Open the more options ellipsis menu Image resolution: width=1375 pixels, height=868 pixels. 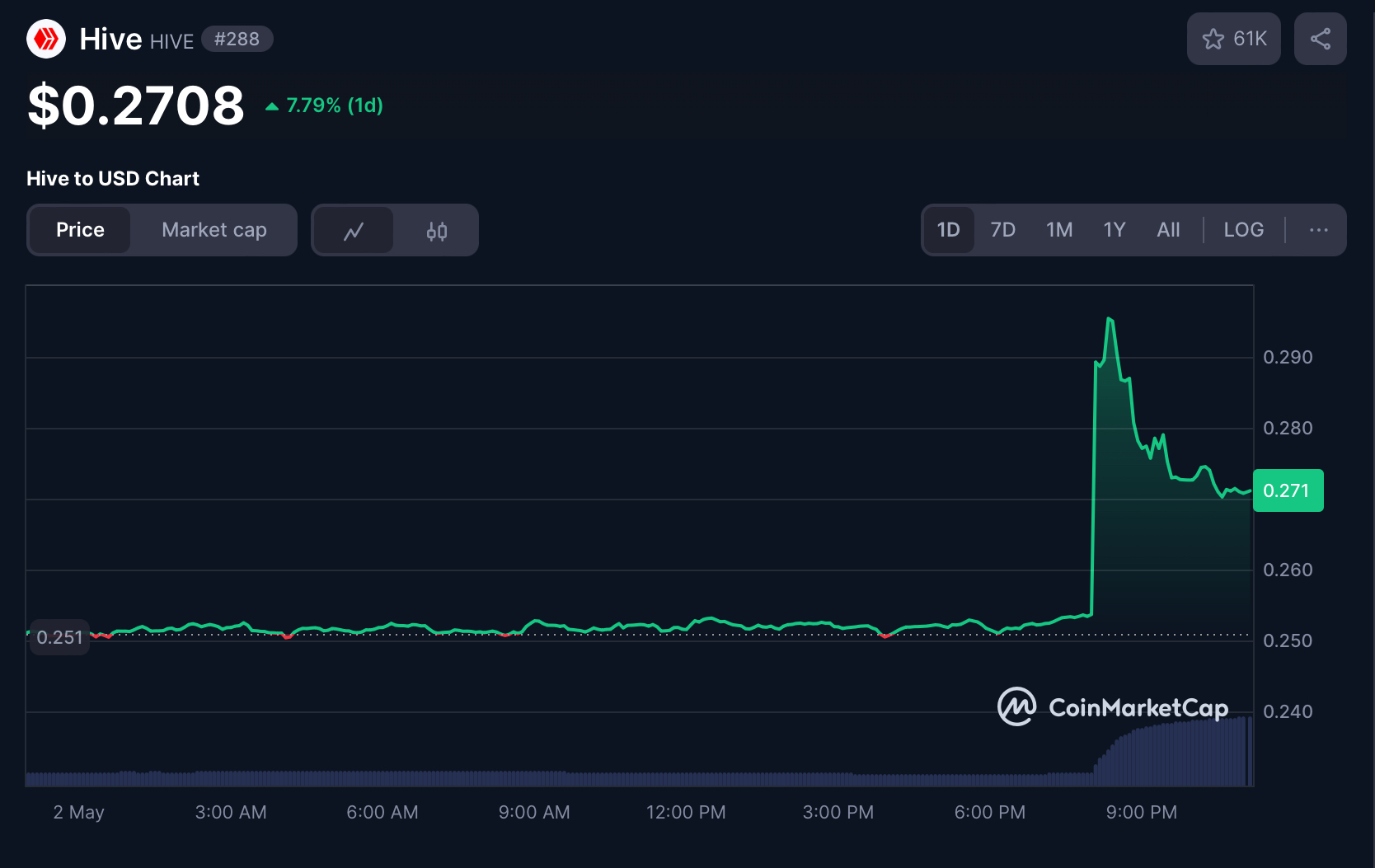1318,230
